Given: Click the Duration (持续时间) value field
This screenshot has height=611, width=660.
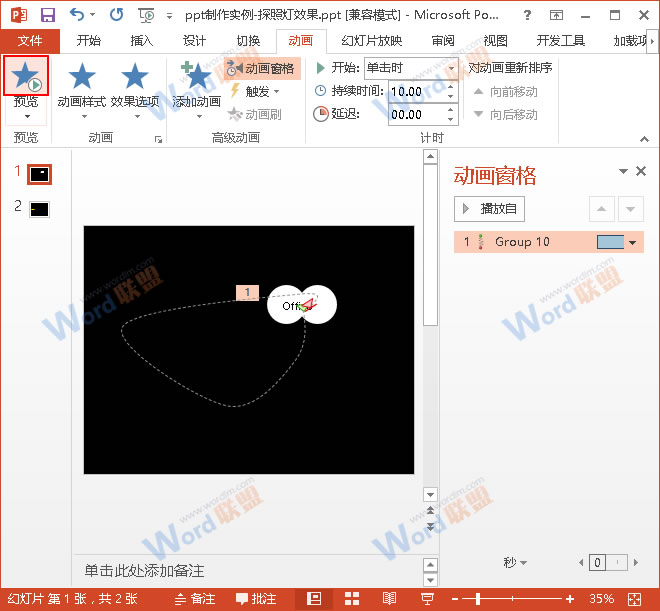Looking at the screenshot, I should tap(417, 91).
